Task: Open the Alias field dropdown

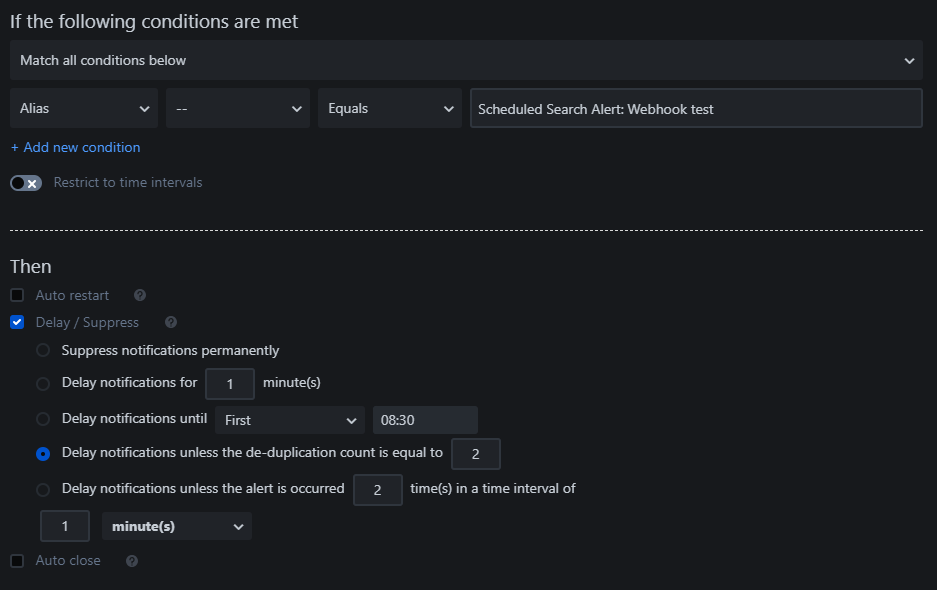Action: coord(84,109)
